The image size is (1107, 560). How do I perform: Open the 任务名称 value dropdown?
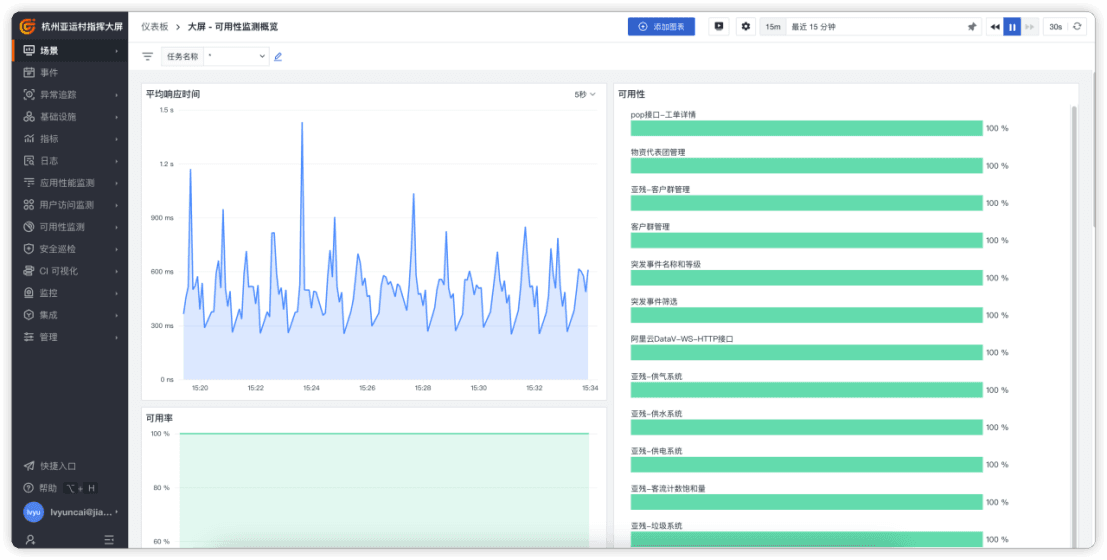coord(237,56)
